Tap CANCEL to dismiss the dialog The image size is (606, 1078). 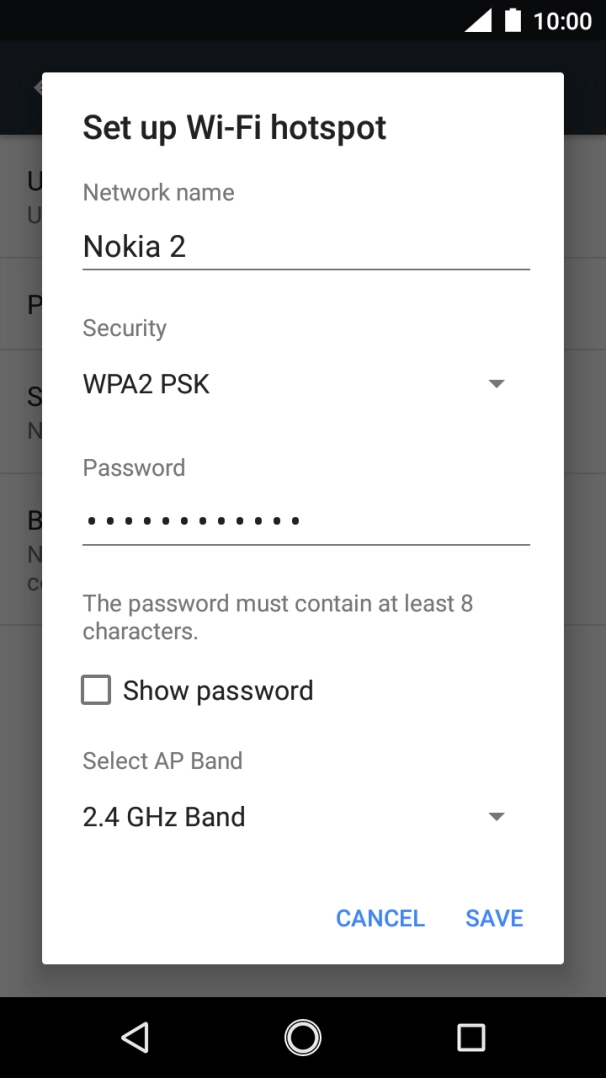380,917
